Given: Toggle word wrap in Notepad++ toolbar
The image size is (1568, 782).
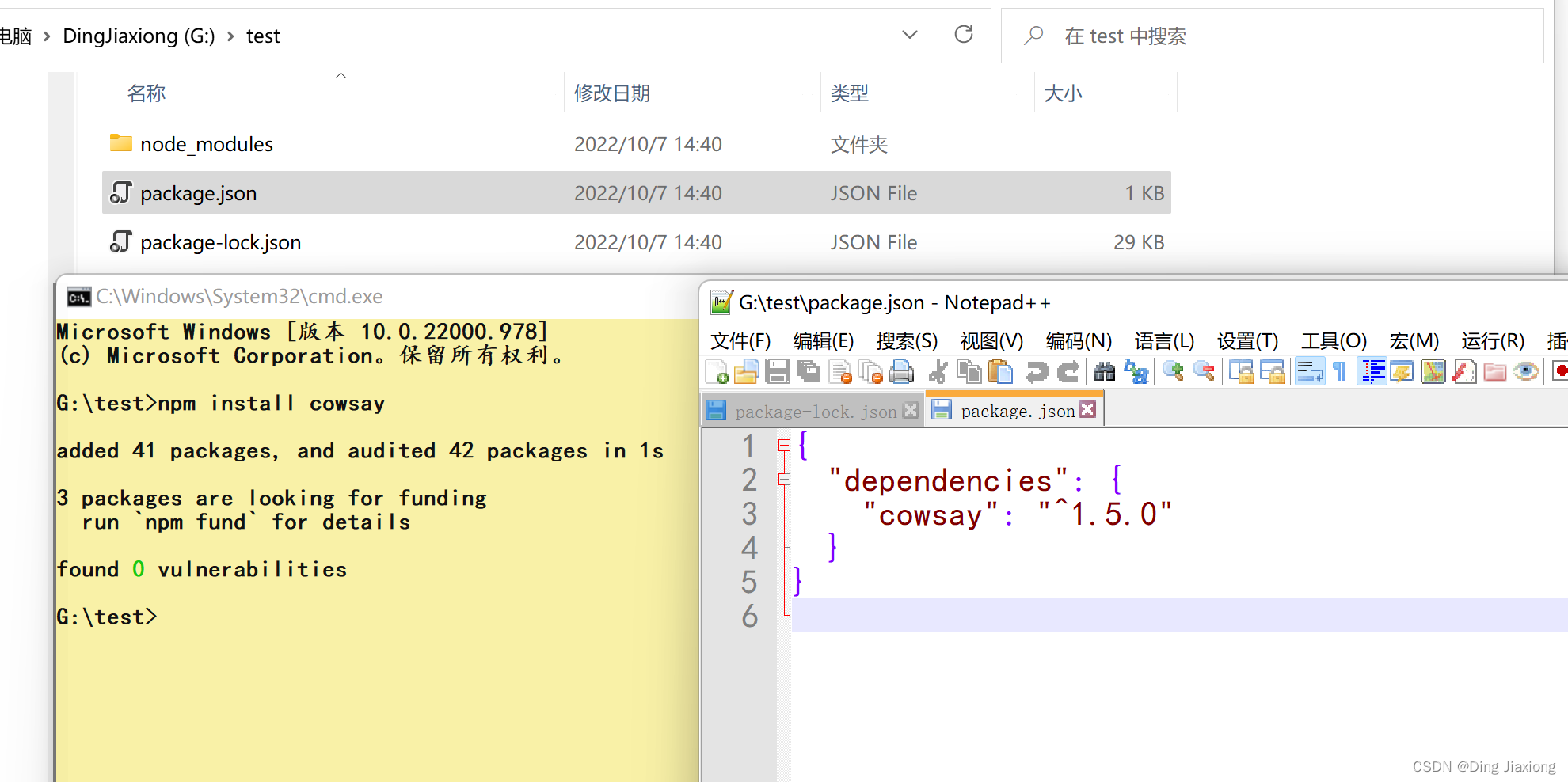Looking at the screenshot, I should click(1310, 371).
